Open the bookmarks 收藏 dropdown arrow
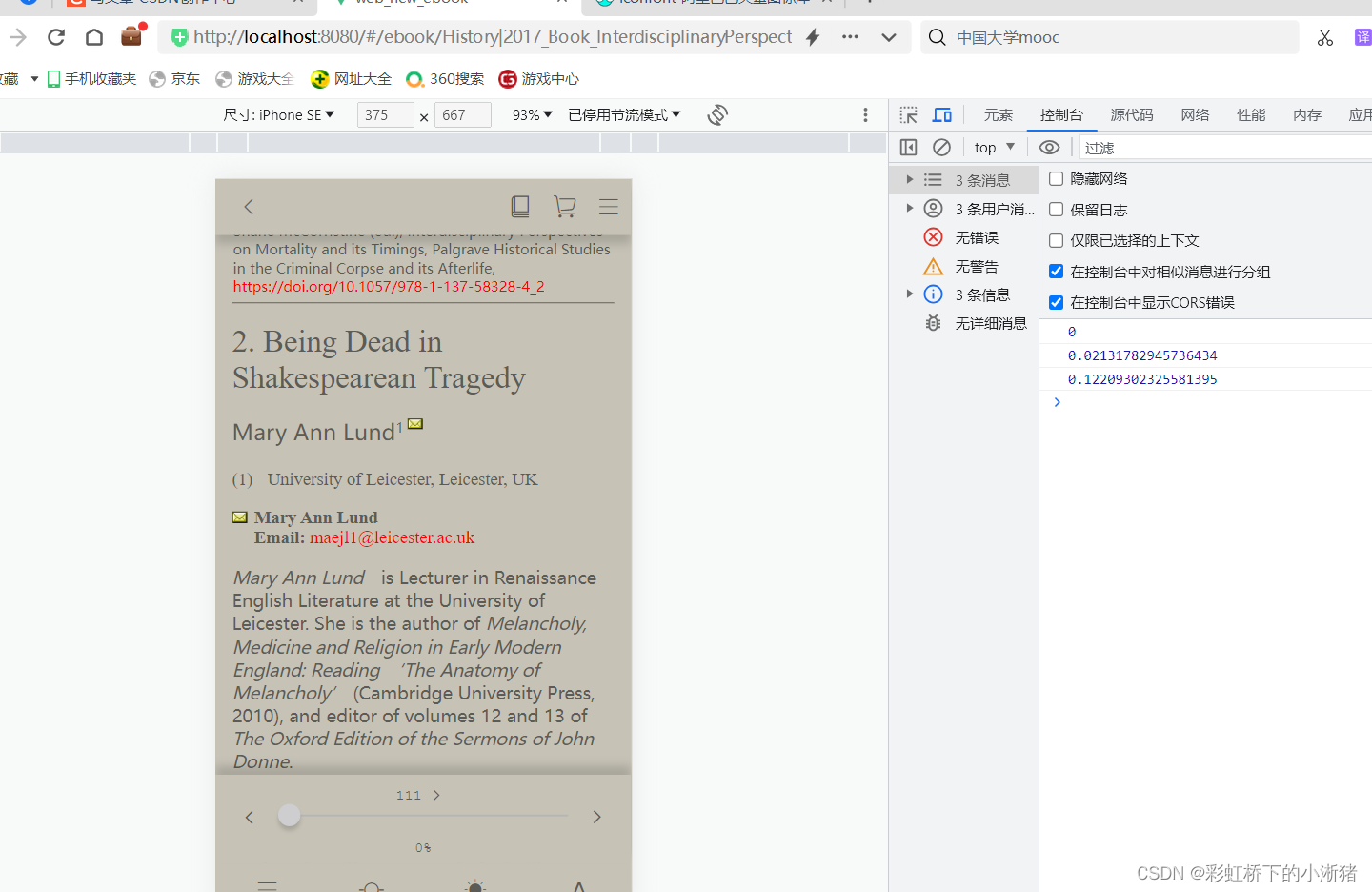Viewport: 1372px width, 892px height. coord(34,78)
